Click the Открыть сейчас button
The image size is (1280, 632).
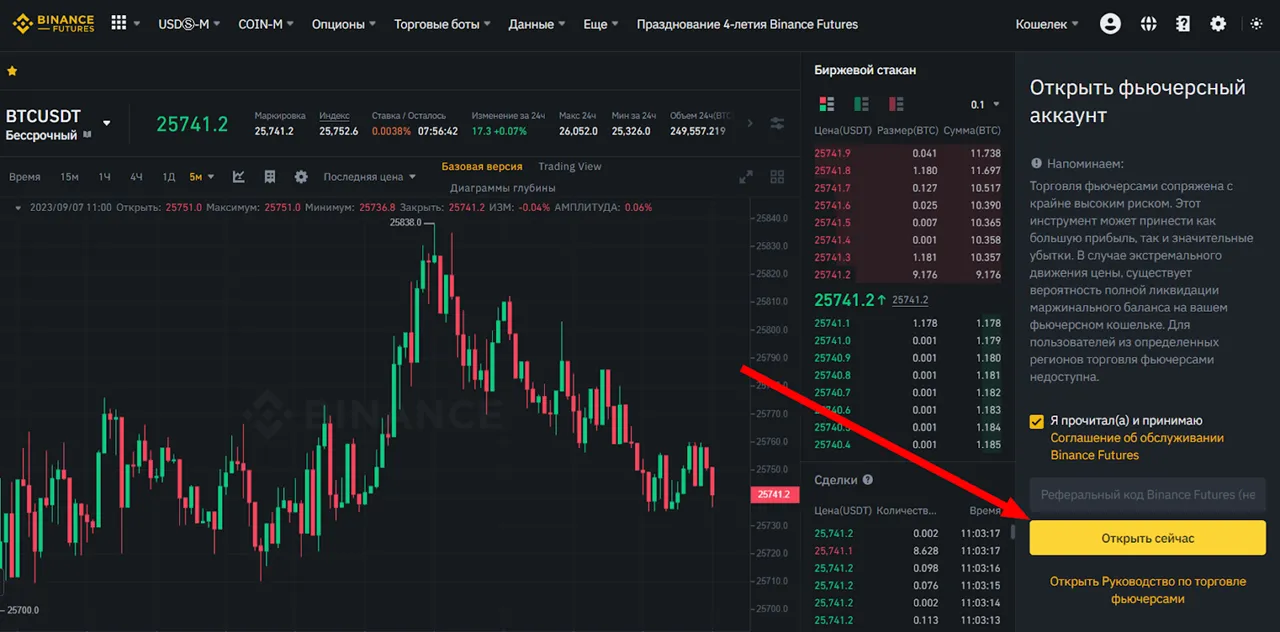coord(1147,538)
